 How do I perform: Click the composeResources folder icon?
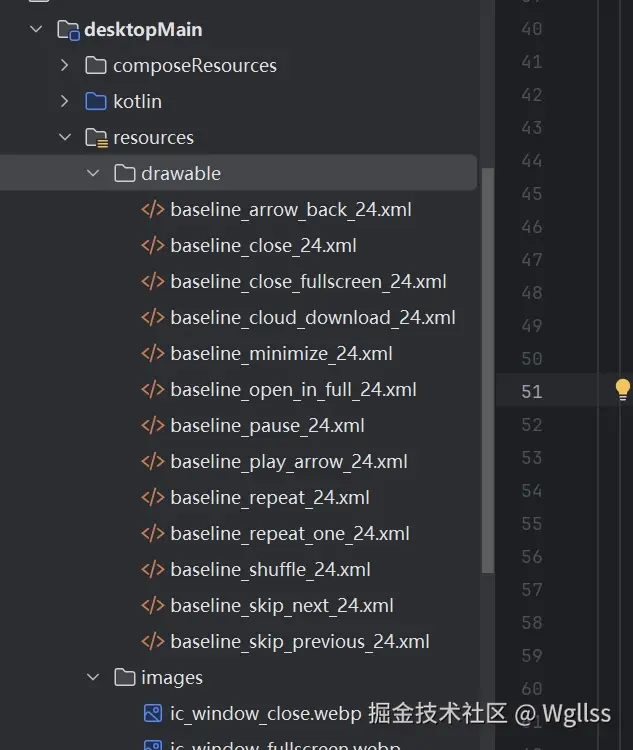(96, 66)
